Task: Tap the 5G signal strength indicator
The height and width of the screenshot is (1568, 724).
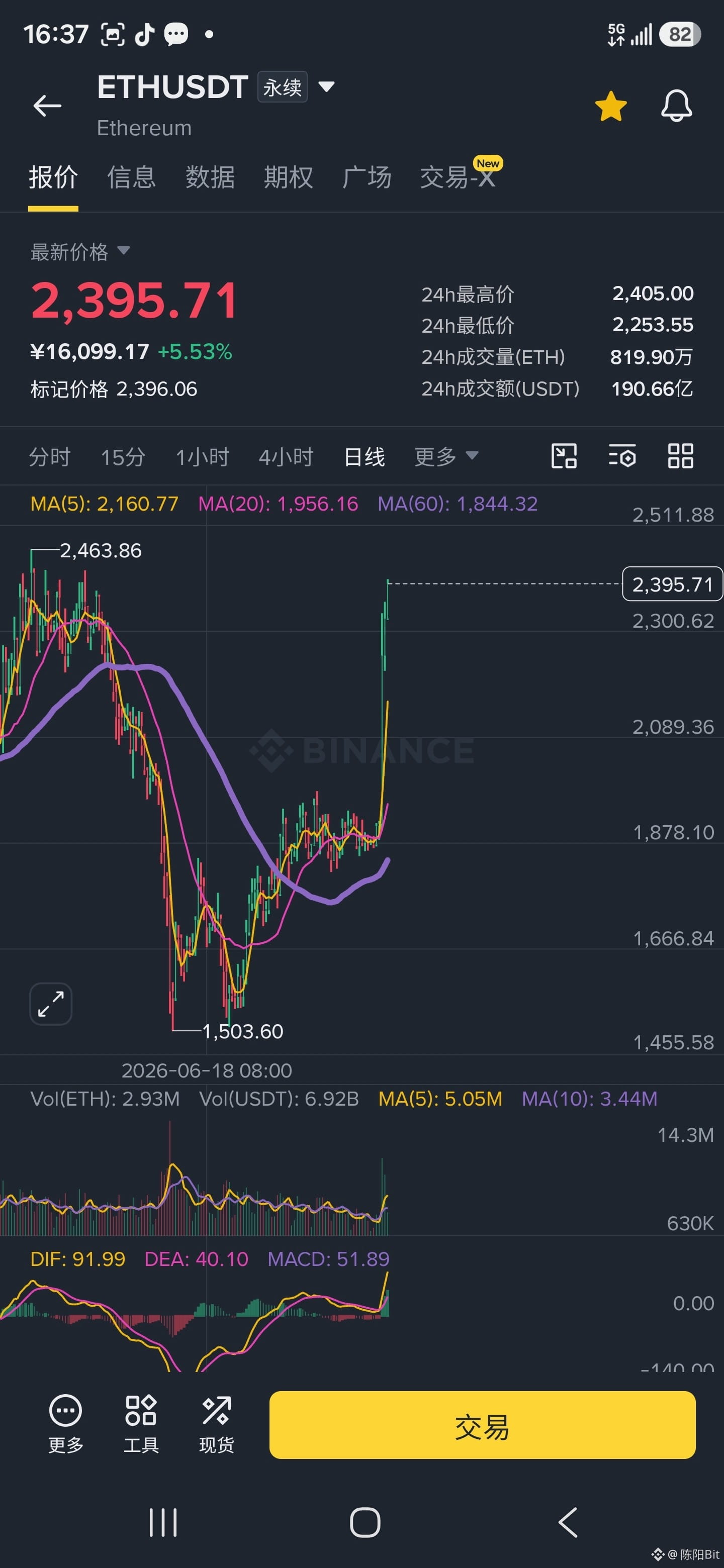Action: click(629, 34)
